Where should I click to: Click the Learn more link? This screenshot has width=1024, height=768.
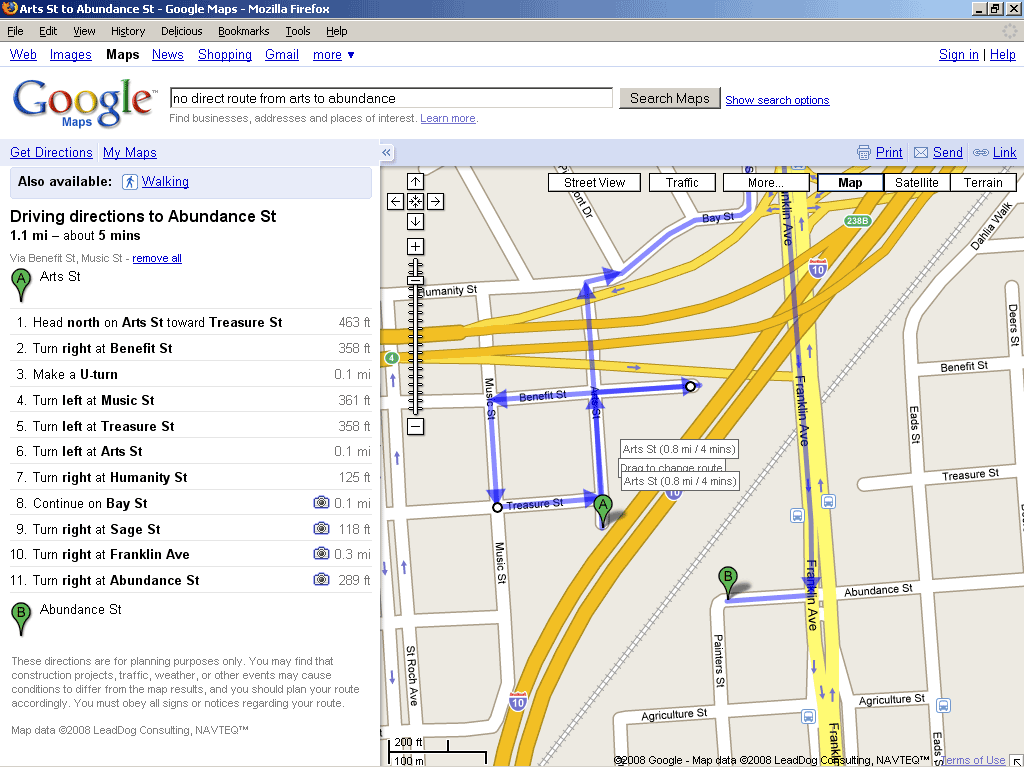447,118
